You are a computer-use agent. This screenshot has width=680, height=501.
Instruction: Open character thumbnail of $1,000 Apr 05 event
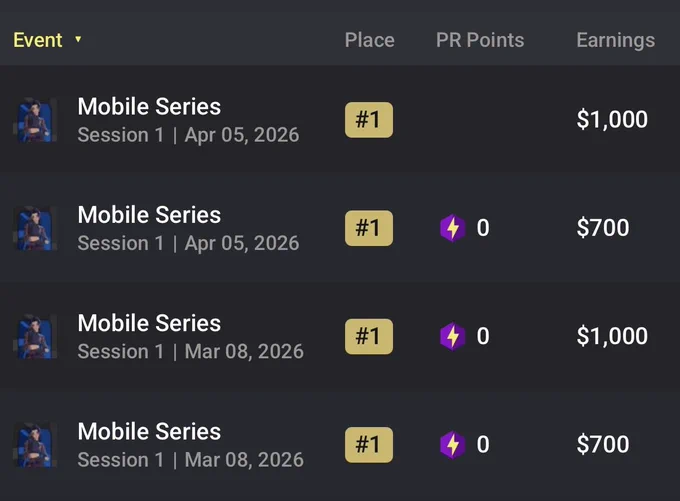coord(35,120)
